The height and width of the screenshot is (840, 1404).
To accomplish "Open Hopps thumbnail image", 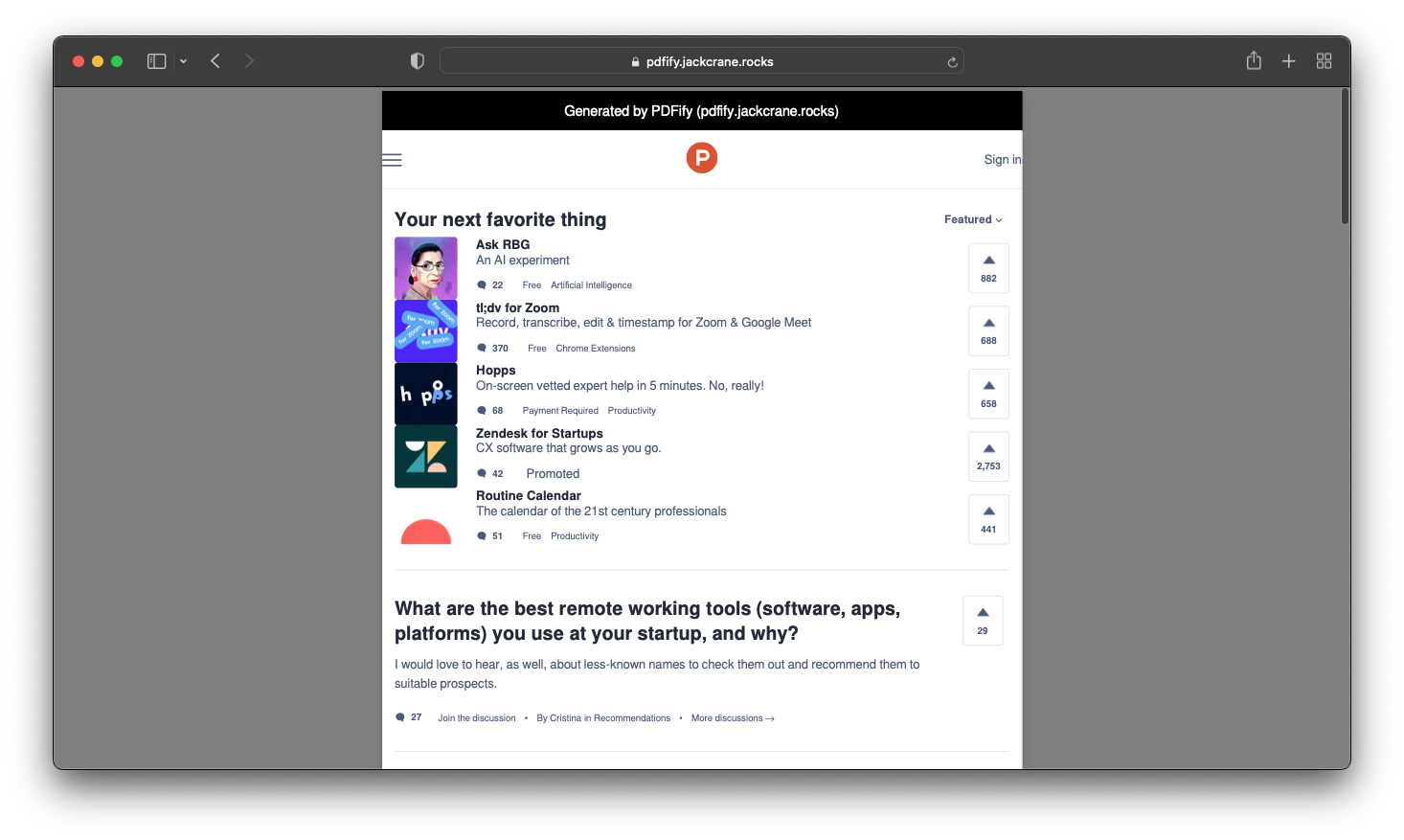I will click(x=426, y=394).
